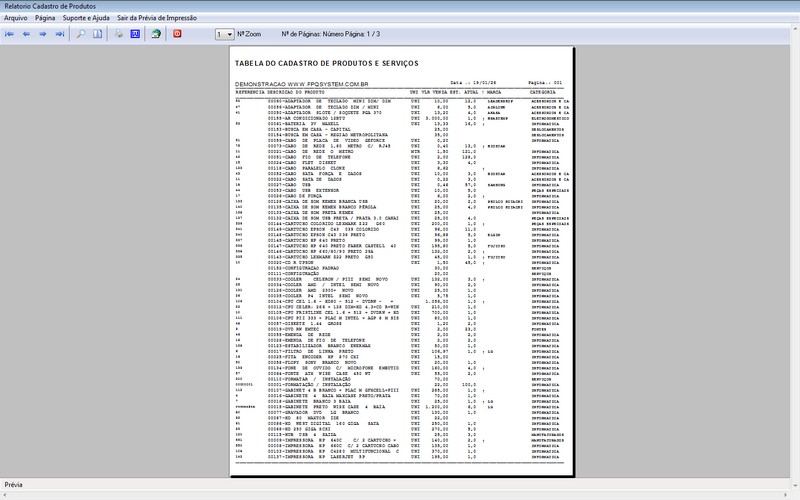
Task: Click the printer icon to print
Action: click(x=118, y=34)
